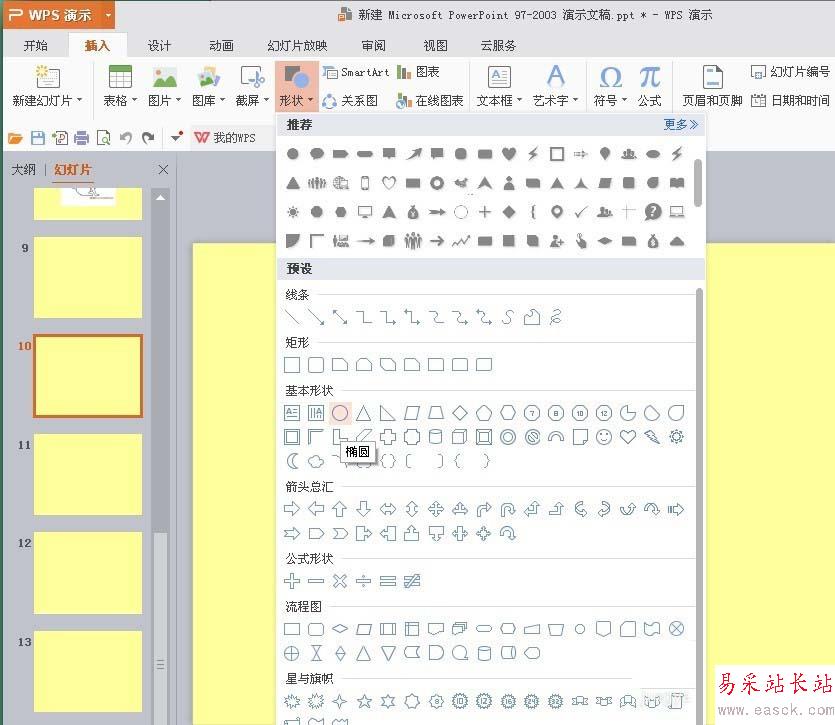Click 更多 link for more shapes
Viewport: 835px width, 725px height.
681,125
